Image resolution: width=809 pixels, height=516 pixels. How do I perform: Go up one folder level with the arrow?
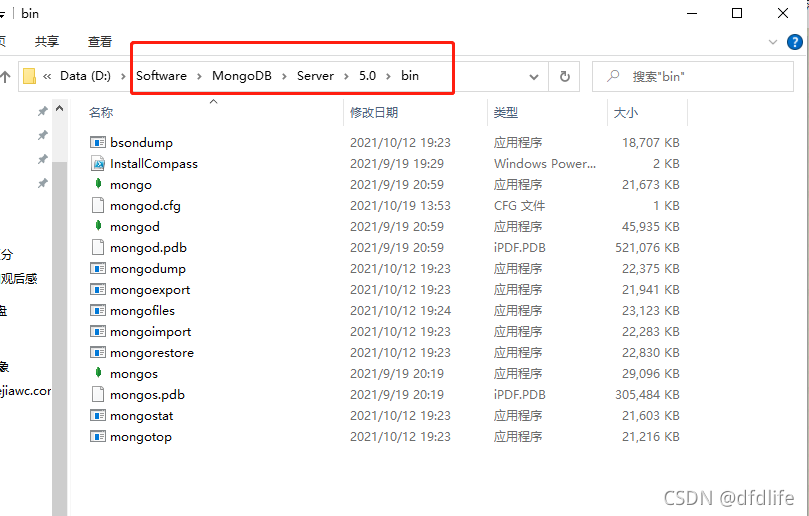5,77
